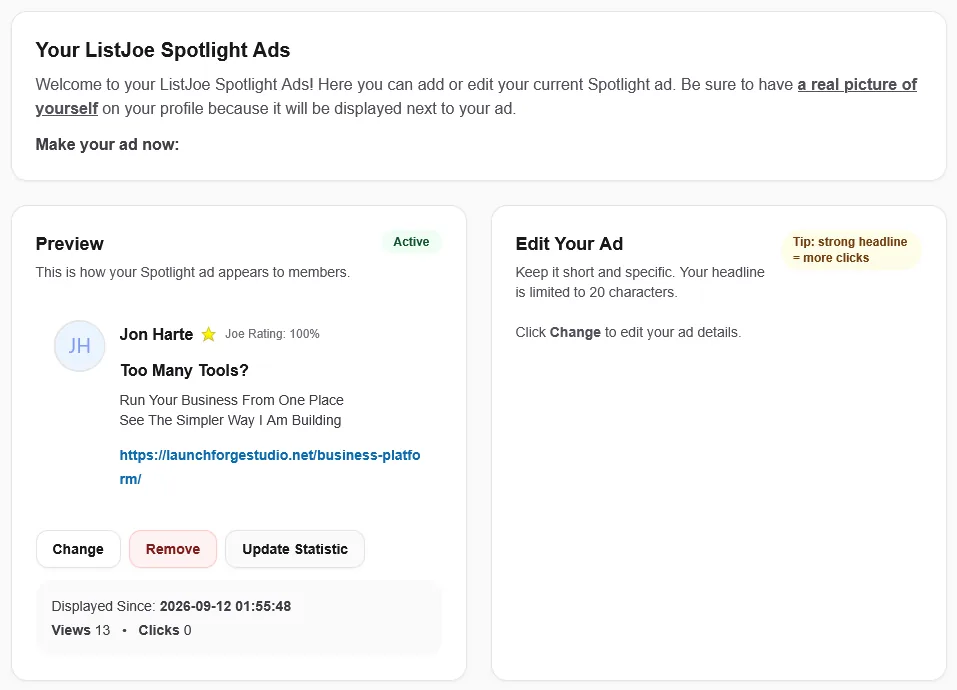Click the JH avatar circle
Viewport: 957px width, 690px height.
coord(79,346)
